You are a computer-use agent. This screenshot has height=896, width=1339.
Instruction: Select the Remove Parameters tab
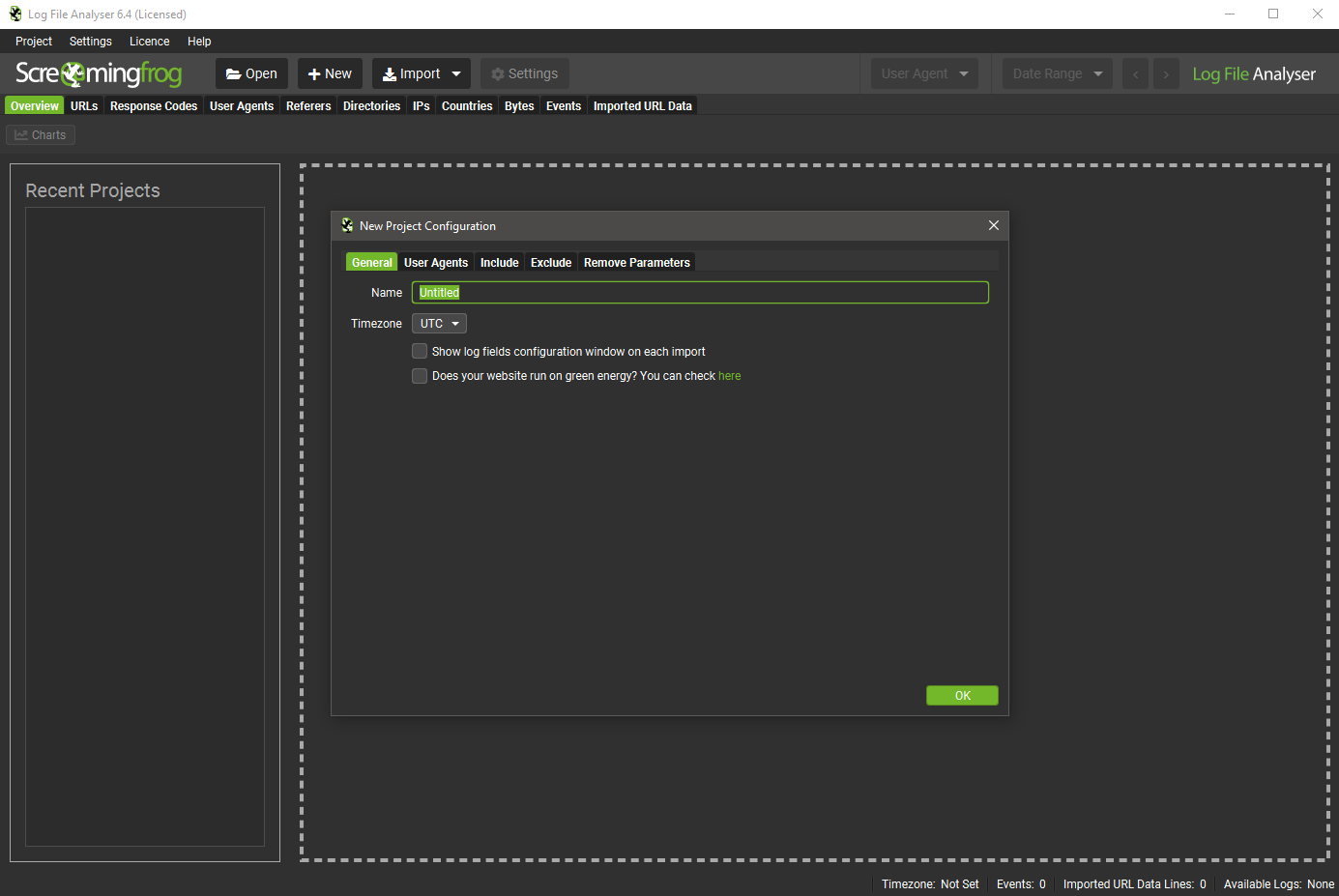(x=636, y=263)
